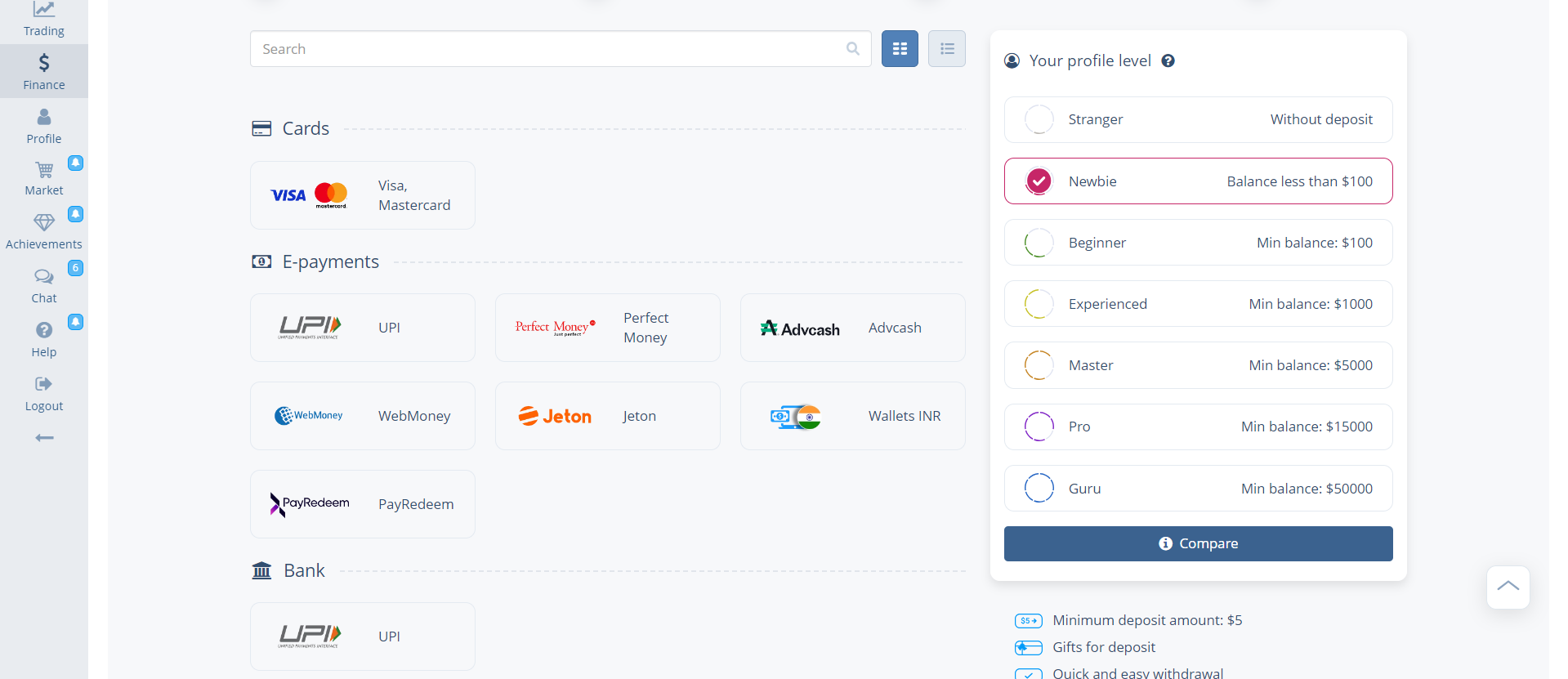The image size is (1568, 679).
Task: Click the gifts for deposit icon
Action: pyautogui.click(x=1029, y=648)
